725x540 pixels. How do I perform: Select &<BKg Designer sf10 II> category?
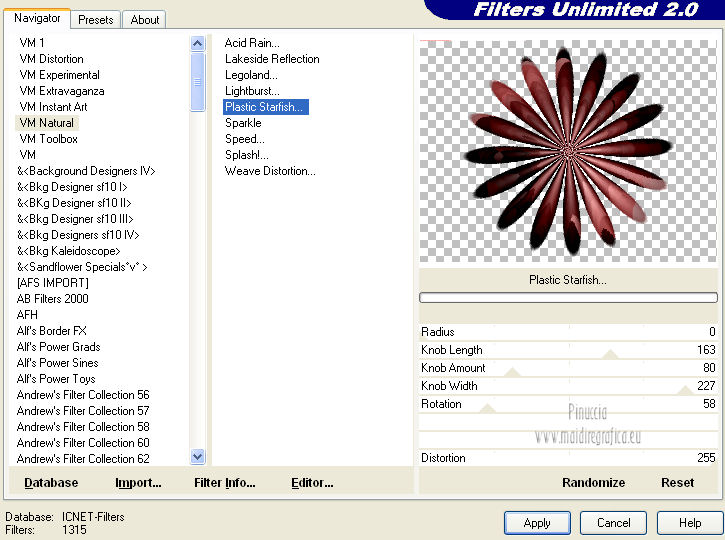pos(74,203)
